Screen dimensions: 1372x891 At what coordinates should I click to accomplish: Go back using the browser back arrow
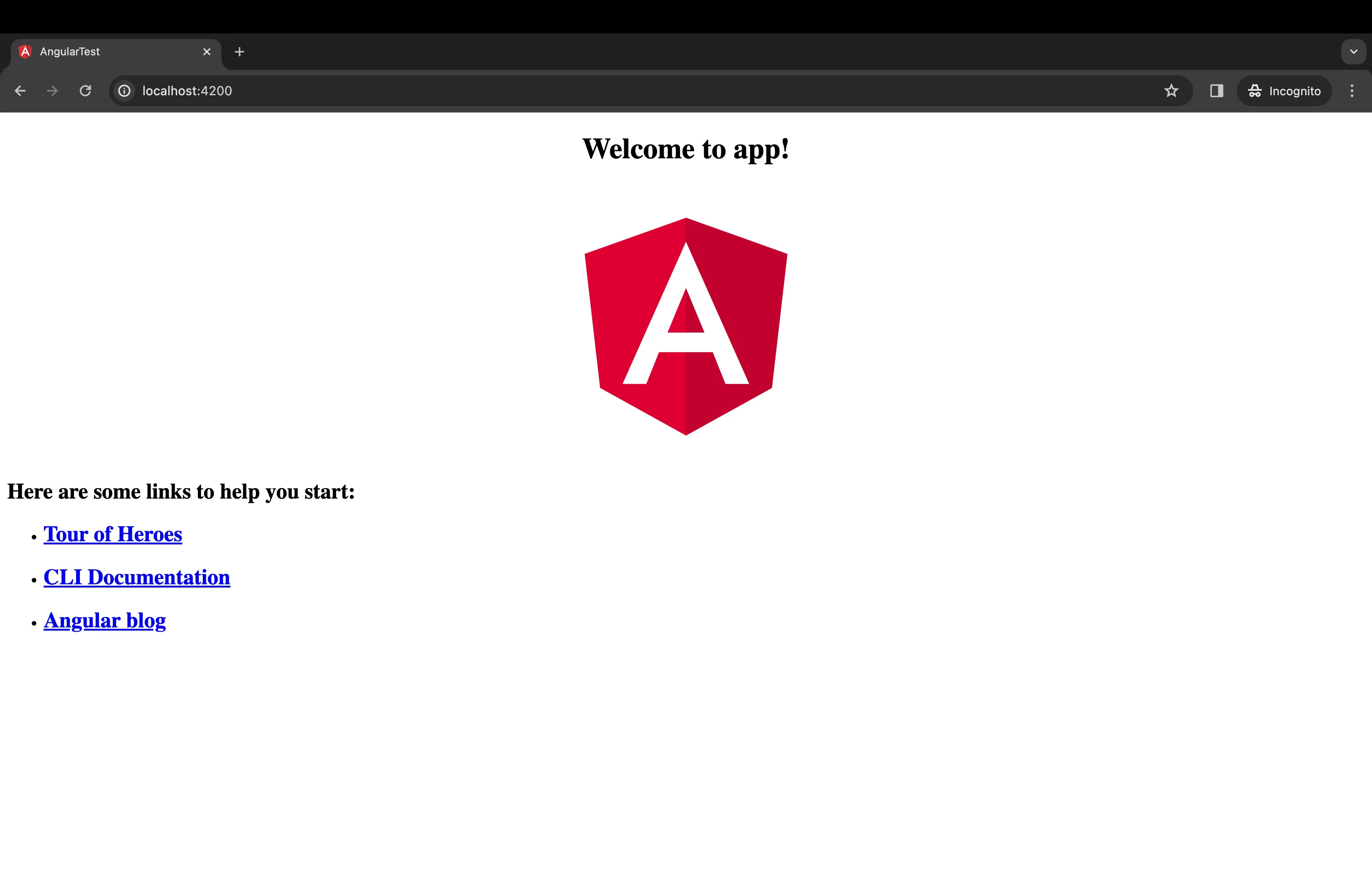pos(20,91)
